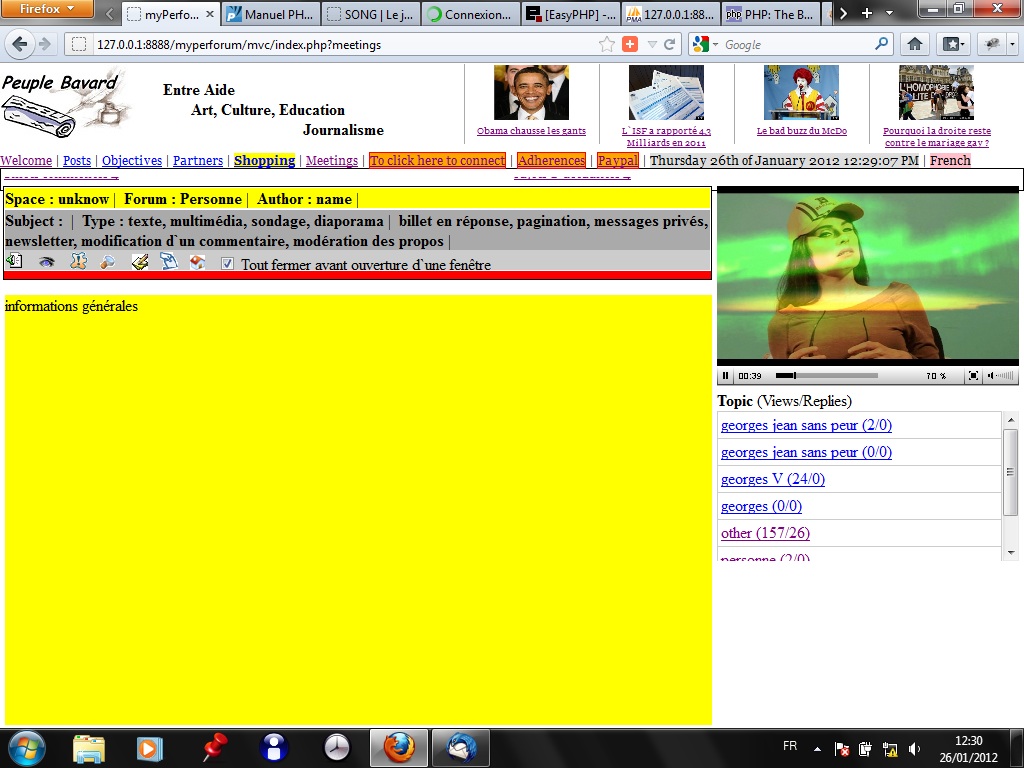This screenshot has height=768, width=1024.
Task: Reload the page
Action: 669,44
